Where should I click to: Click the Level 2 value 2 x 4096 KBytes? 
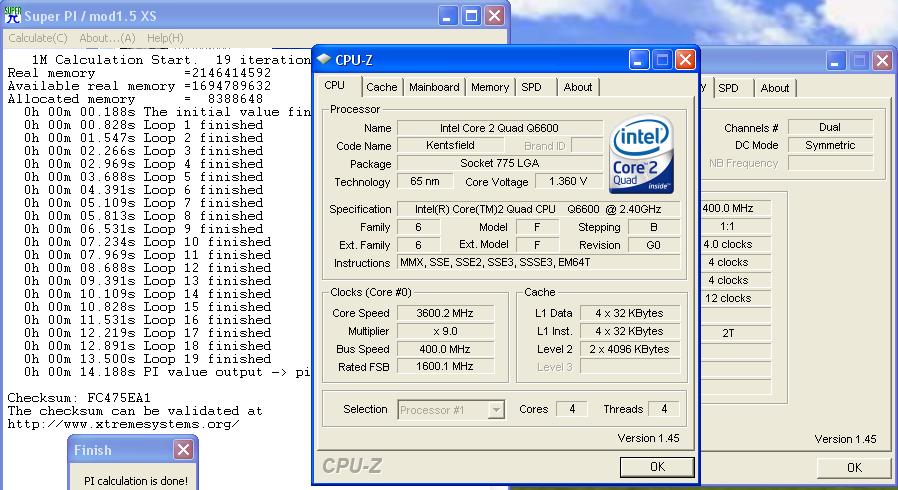629,349
